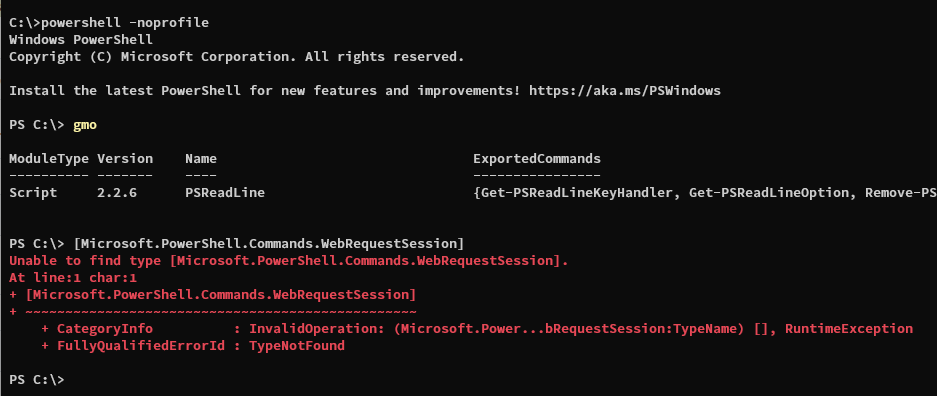Select the ModuleType column header
The height and width of the screenshot is (396, 937).
pyautogui.click(x=49, y=159)
